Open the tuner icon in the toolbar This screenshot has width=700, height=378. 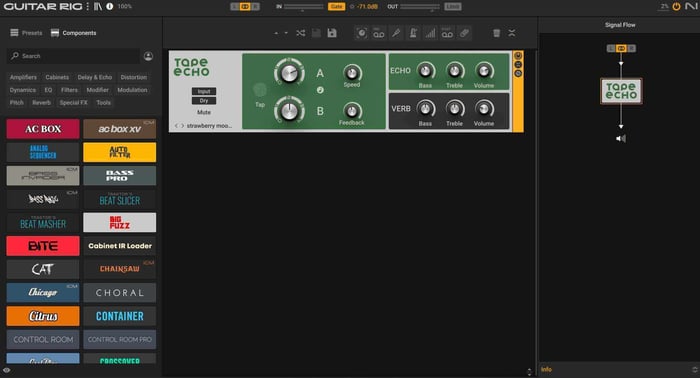pos(396,33)
